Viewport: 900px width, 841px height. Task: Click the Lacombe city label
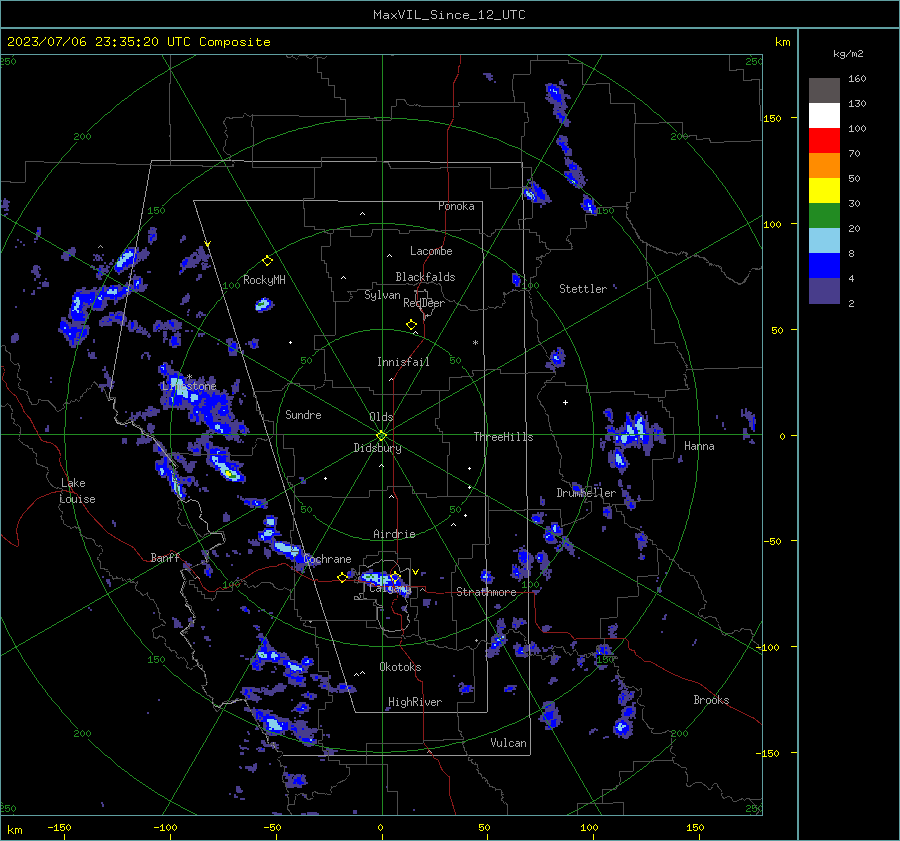(x=431, y=251)
